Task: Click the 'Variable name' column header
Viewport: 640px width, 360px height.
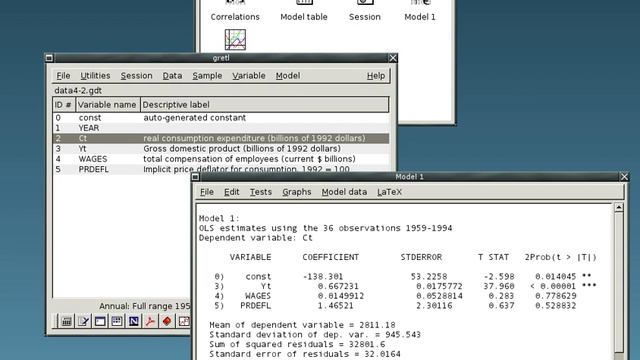Action: click(x=108, y=104)
